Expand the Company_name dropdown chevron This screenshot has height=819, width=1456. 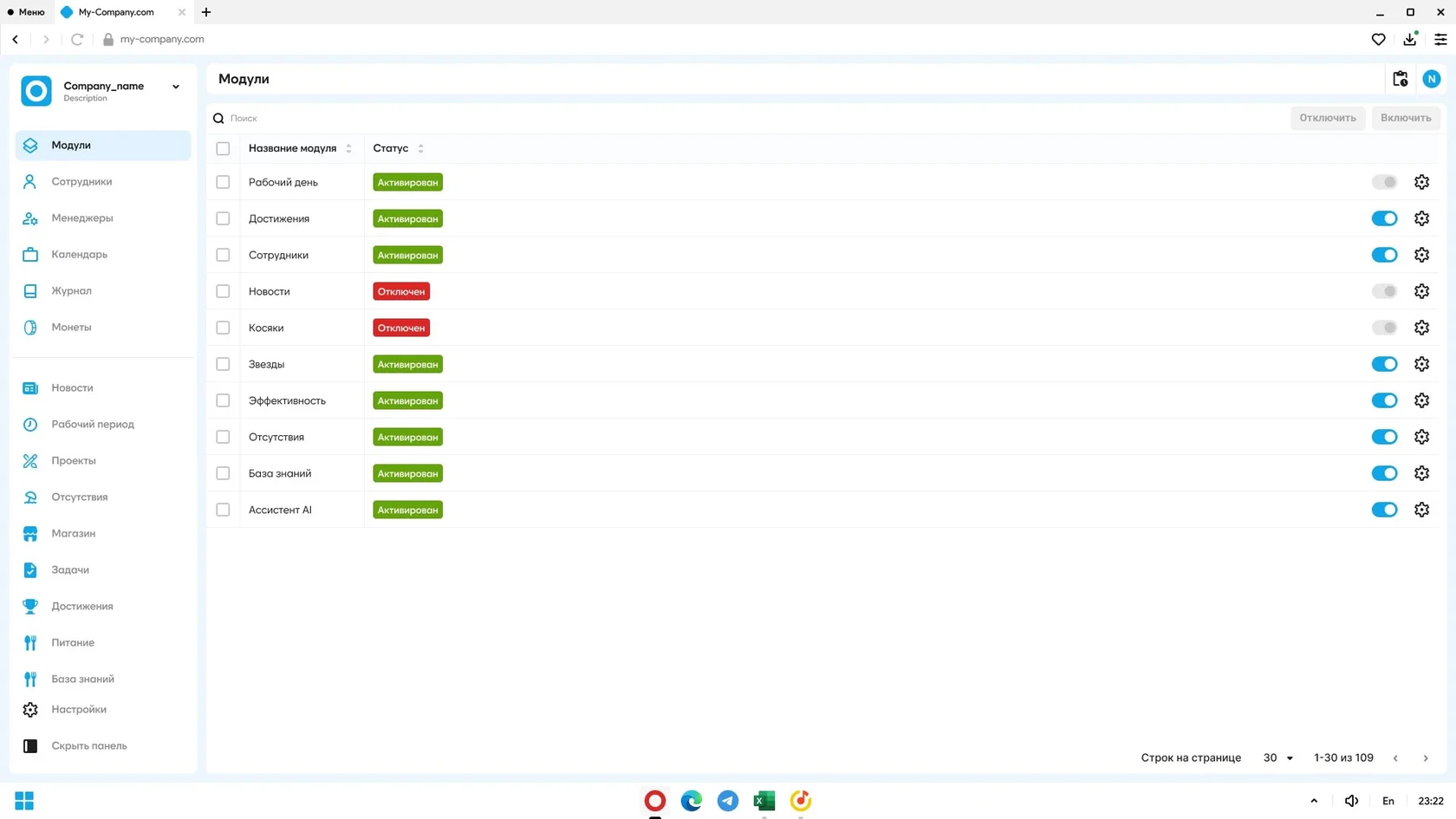pyautogui.click(x=176, y=87)
